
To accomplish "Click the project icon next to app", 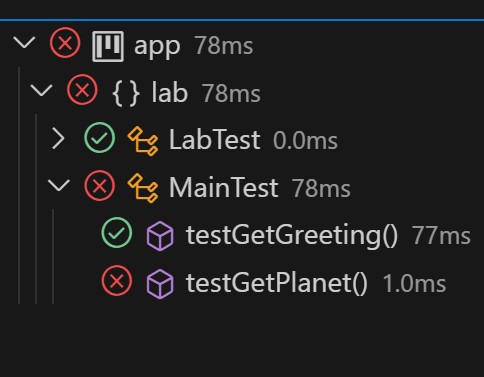I will [108, 46].
